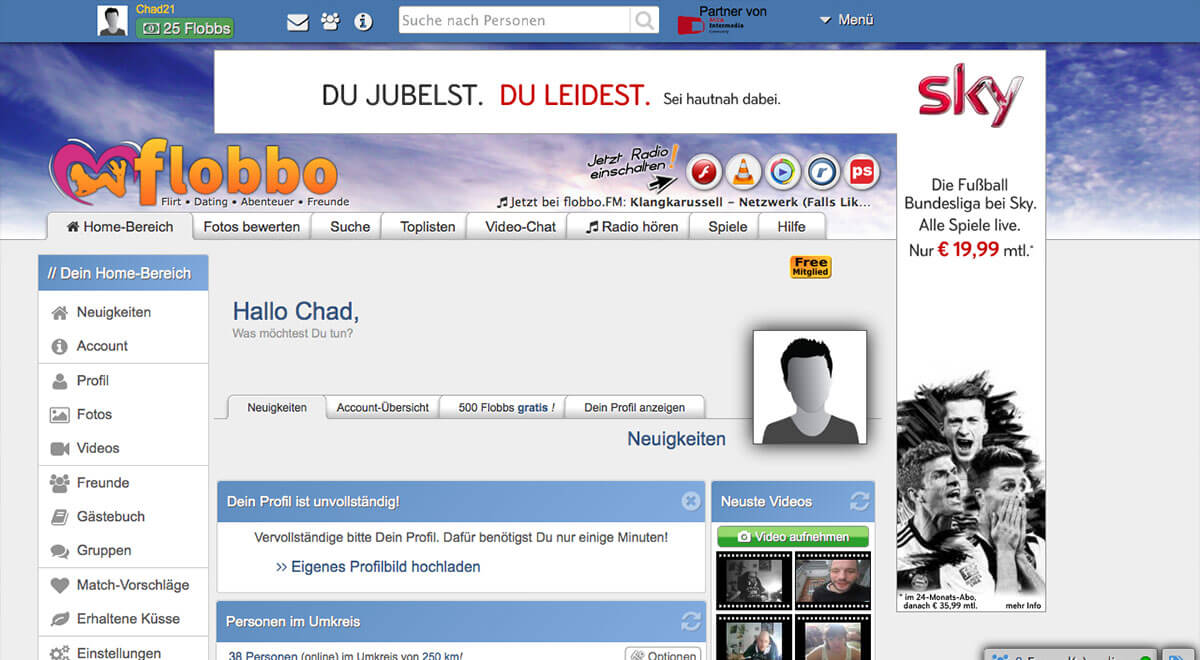Viewport: 1200px width, 660px height.
Task: Launch radio with the 'ps' player icon
Action: (x=861, y=172)
